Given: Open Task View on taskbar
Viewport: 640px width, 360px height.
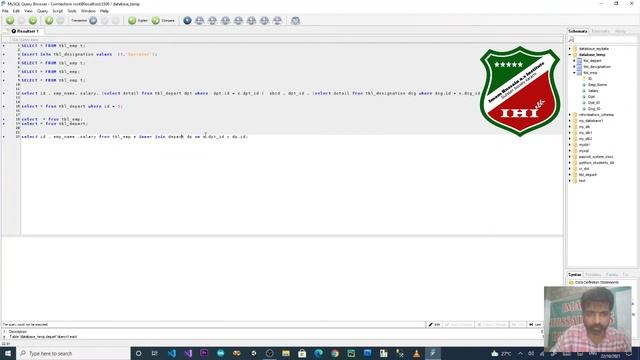Looking at the screenshot, I should coord(155,353).
